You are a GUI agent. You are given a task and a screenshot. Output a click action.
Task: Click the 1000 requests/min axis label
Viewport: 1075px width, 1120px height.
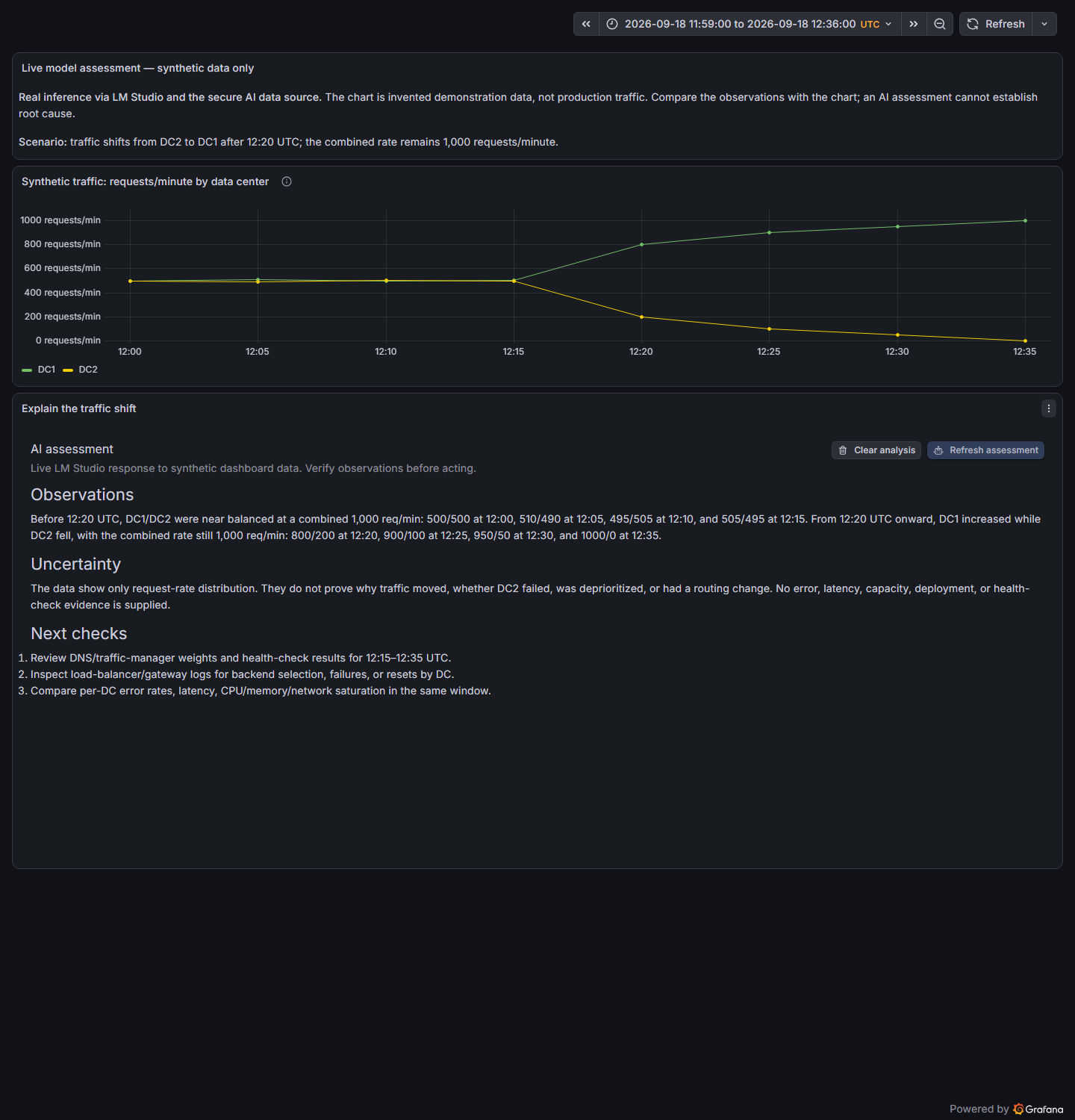pyautogui.click(x=60, y=220)
